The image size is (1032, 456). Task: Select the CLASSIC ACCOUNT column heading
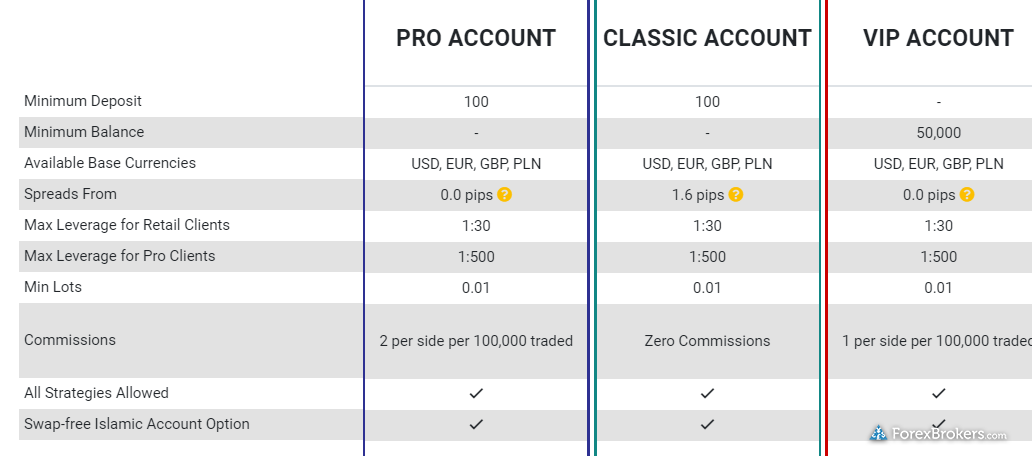click(707, 39)
